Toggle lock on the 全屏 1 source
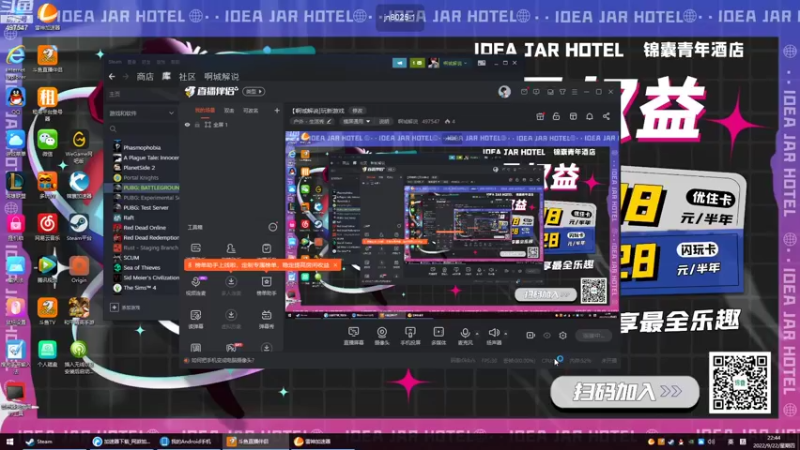 click(x=197, y=124)
